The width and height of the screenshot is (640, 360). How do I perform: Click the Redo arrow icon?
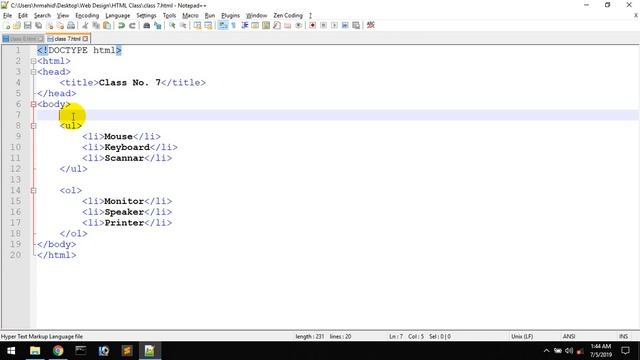pyautogui.click(x=132, y=25)
